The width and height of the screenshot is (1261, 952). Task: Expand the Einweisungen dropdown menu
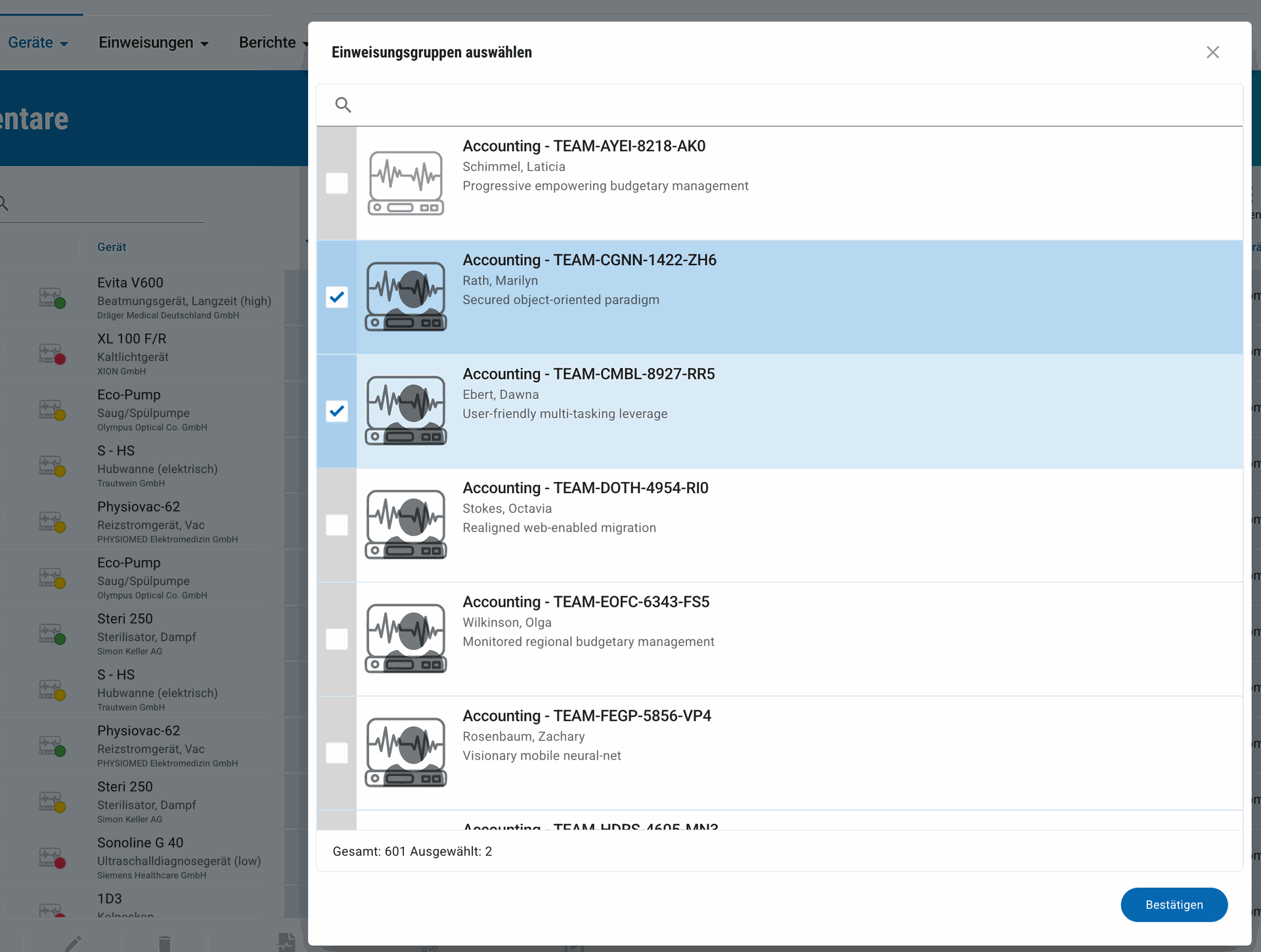154,43
